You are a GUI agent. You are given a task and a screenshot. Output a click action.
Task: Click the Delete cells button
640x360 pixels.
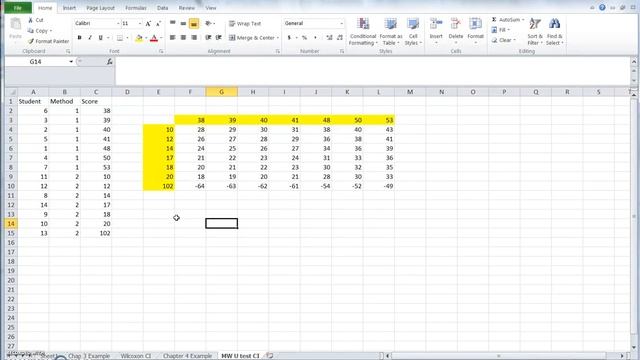click(x=456, y=31)
